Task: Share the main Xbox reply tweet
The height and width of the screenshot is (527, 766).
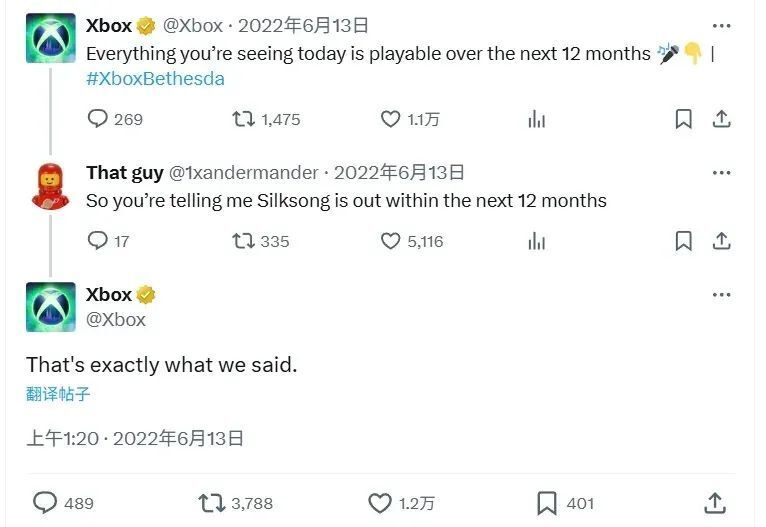Action: (715, 503)
